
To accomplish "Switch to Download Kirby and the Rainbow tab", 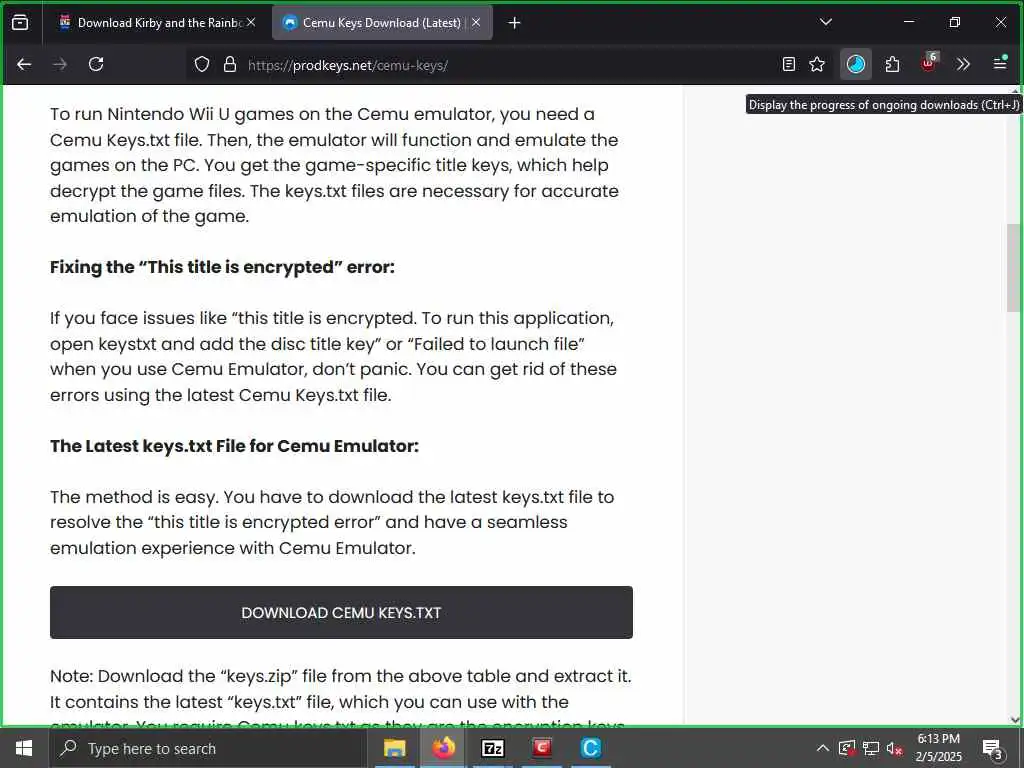I will [x=157, y=23].
